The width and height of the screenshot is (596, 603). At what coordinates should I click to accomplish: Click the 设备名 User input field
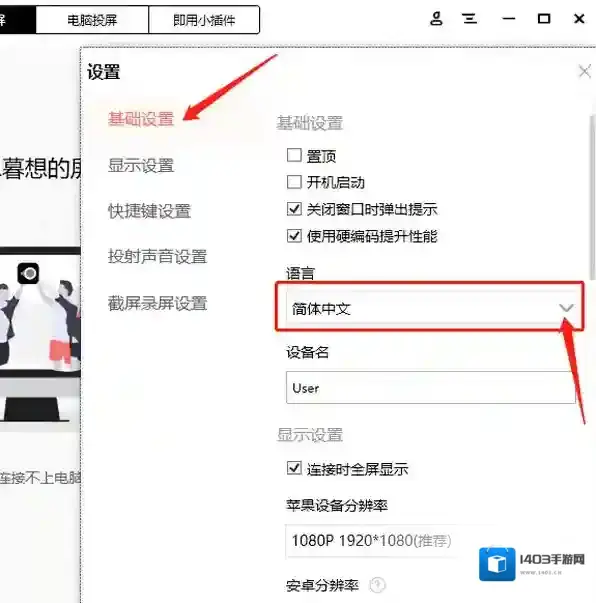click(x=431, y=388)
